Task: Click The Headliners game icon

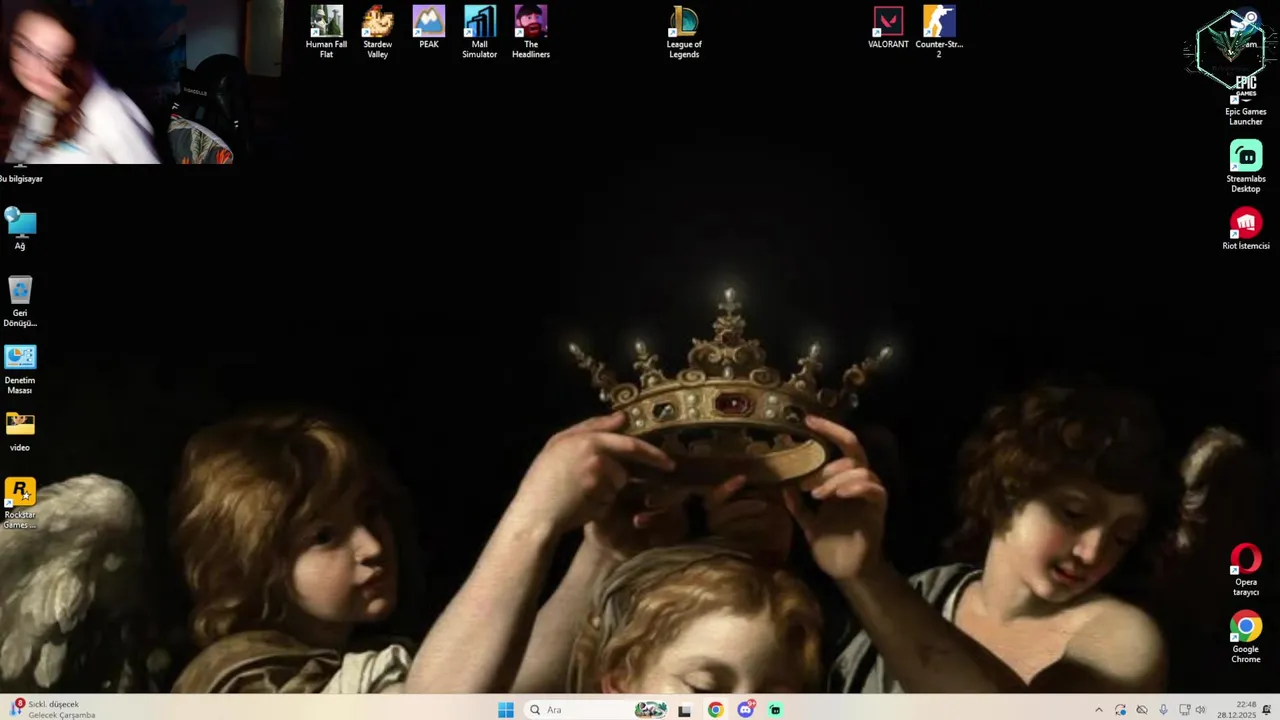Action: 531,32
